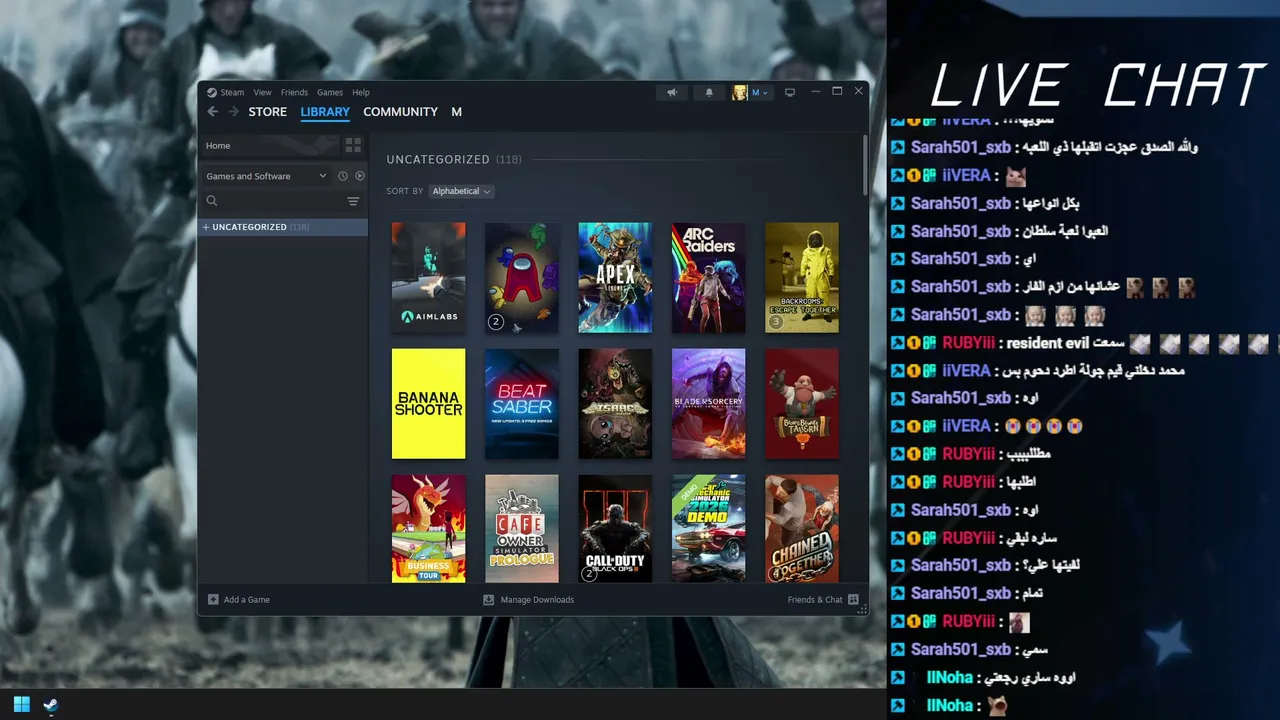Select Car Mechanic Simulator 2026 Demo cover
Image resolution: width=1280 pixels, height=720 pixels.
click(709, 529)
